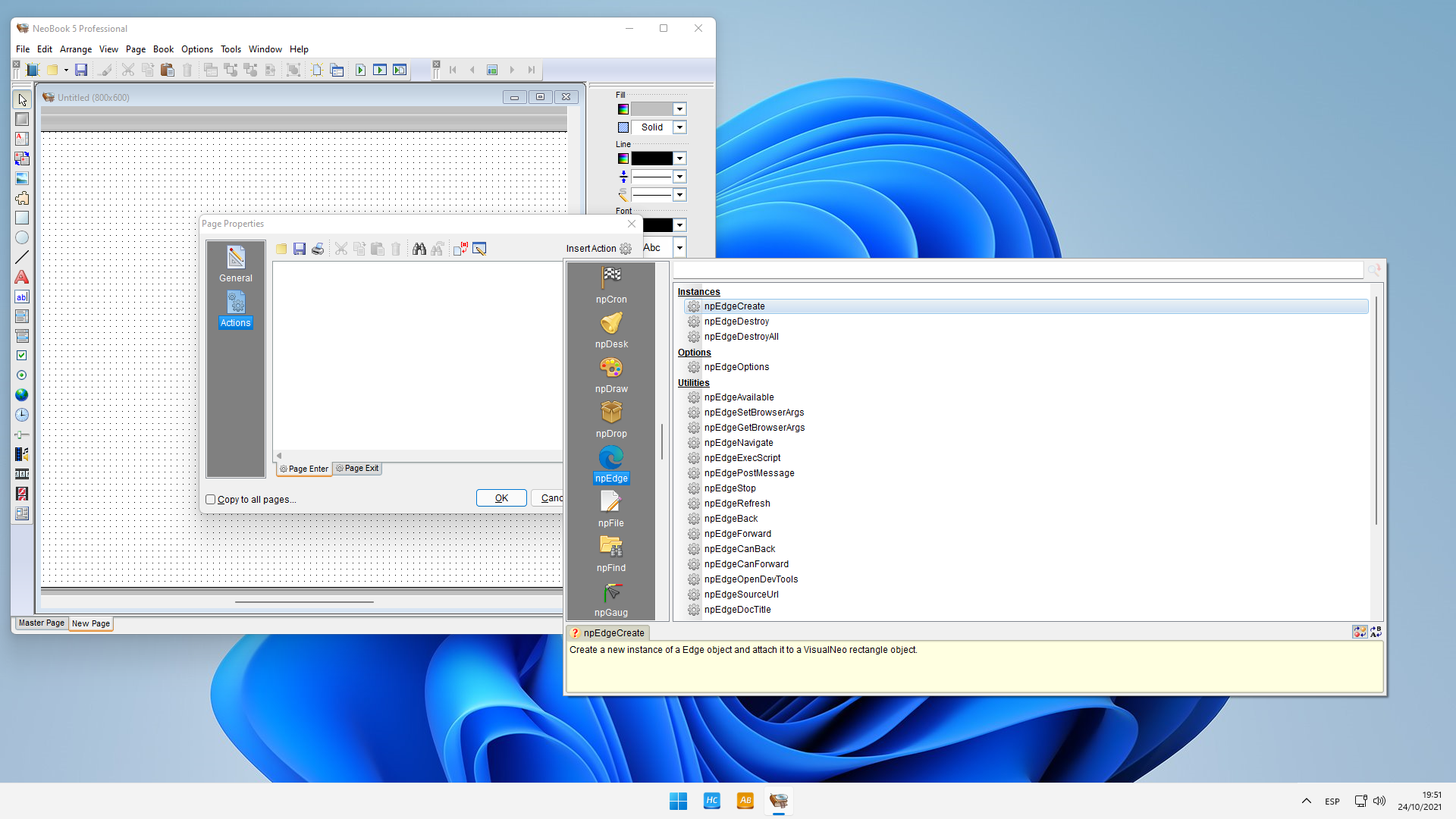This screenshot has height=819, width=1456.
Task: Select the pointer tool in NeoBook toolbox
Action: pyautogui.click(x=22, y=99)
